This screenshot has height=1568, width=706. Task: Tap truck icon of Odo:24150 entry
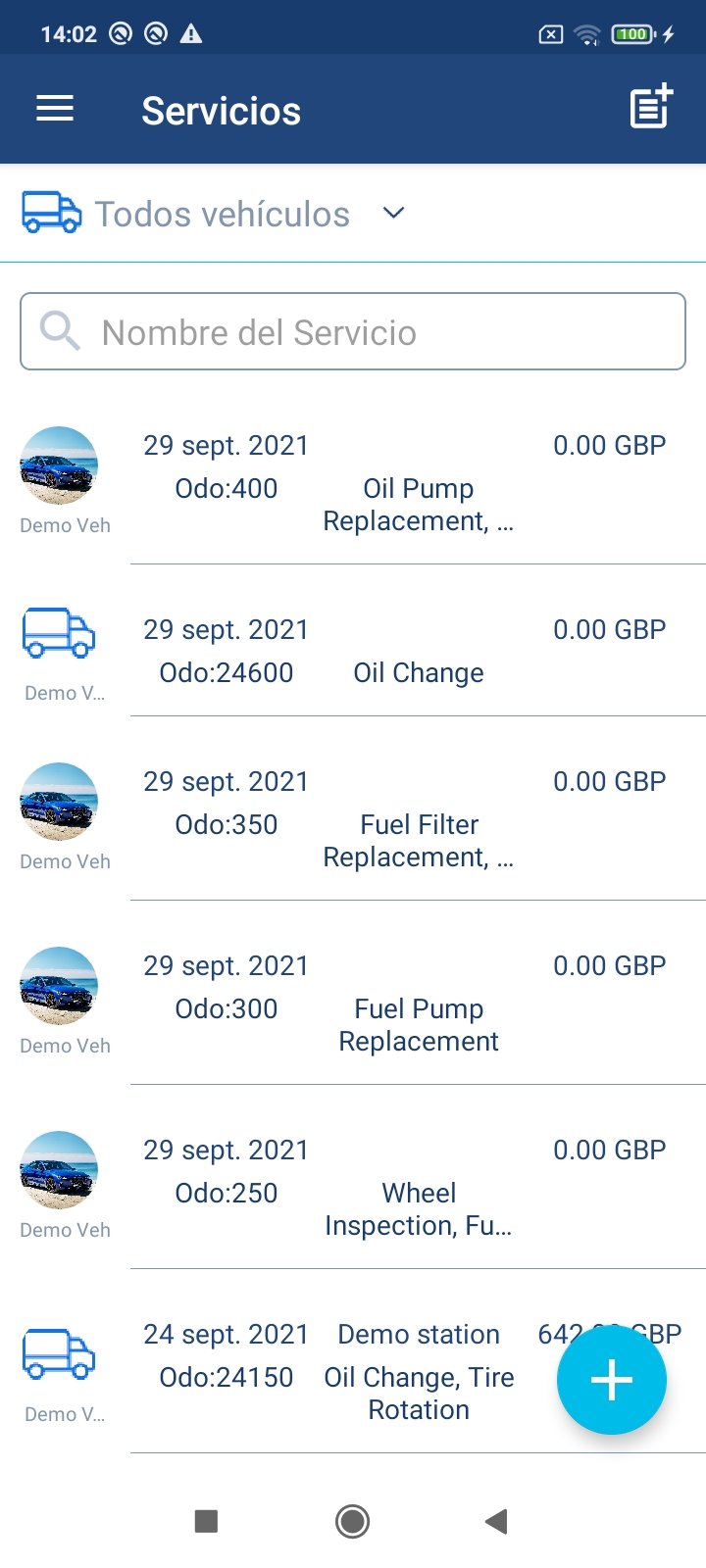click(x=59, y=1354)
